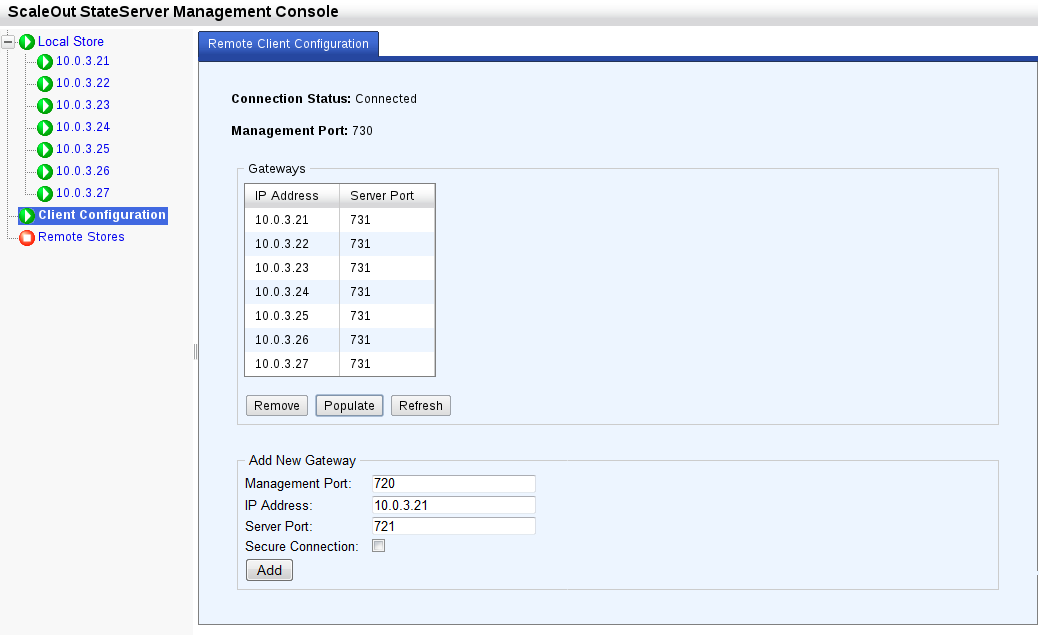Select the Local Store tree item
Viewport: 1039px width, 635px height.
click(71, 41)
